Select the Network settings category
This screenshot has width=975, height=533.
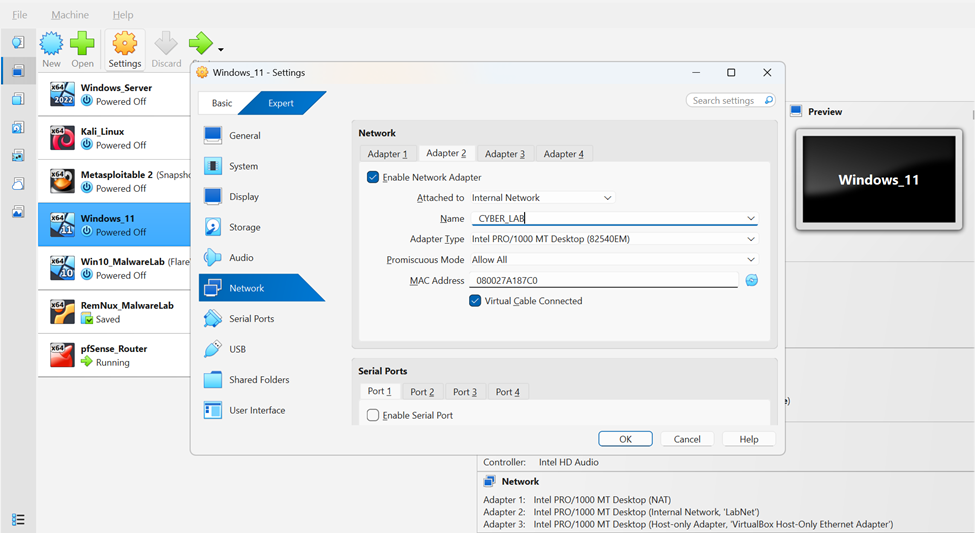[262, 288]
